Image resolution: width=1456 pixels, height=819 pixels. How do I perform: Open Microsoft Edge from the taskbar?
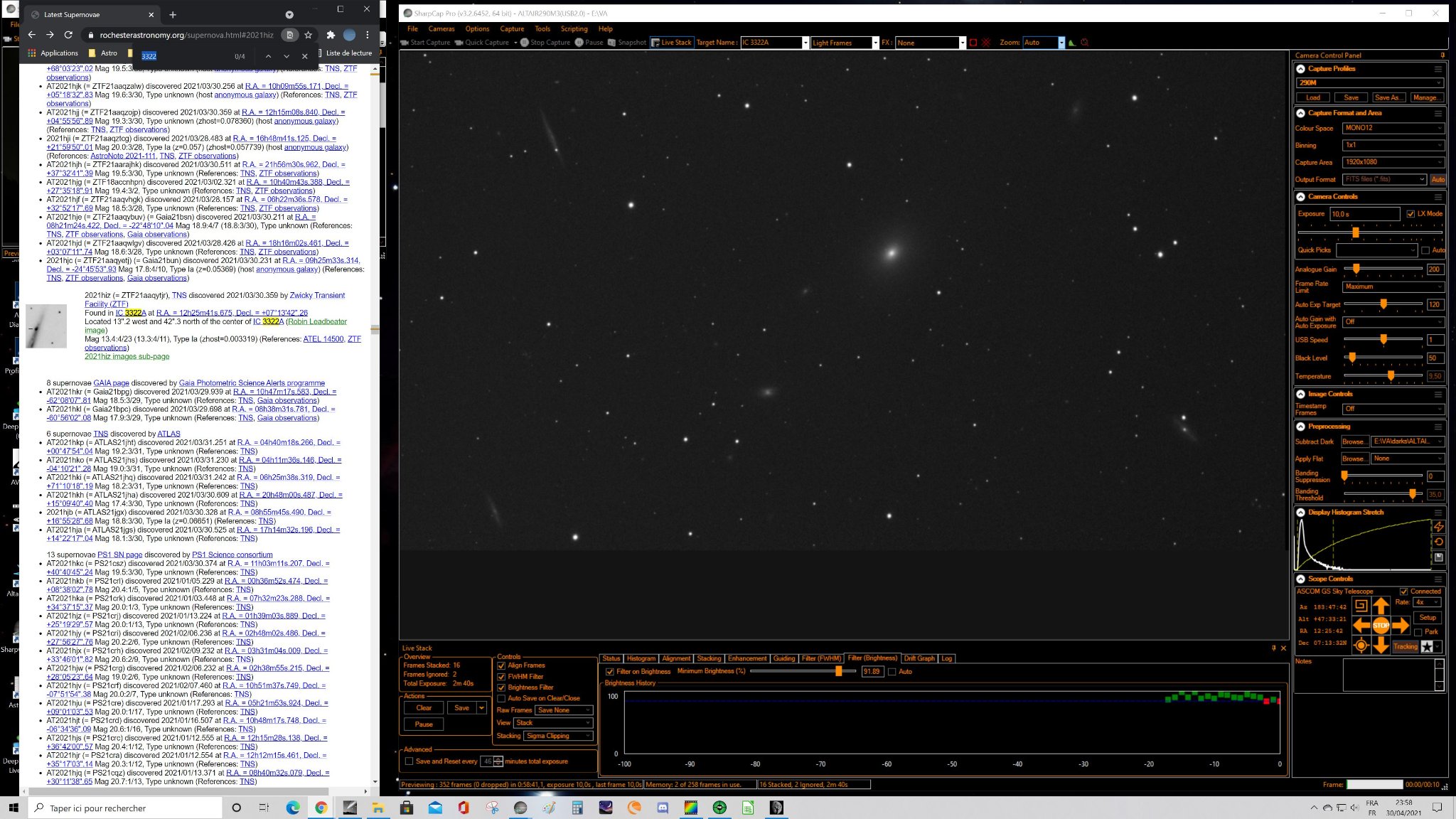[x=293, y=808]
